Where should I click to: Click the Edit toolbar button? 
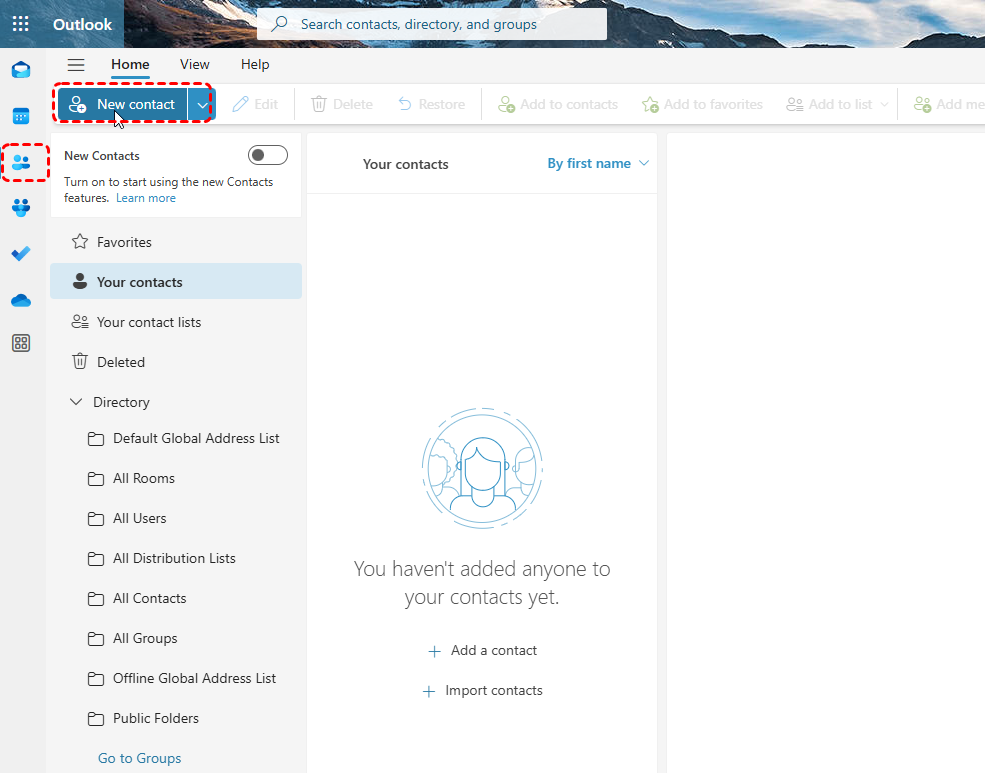255,104
